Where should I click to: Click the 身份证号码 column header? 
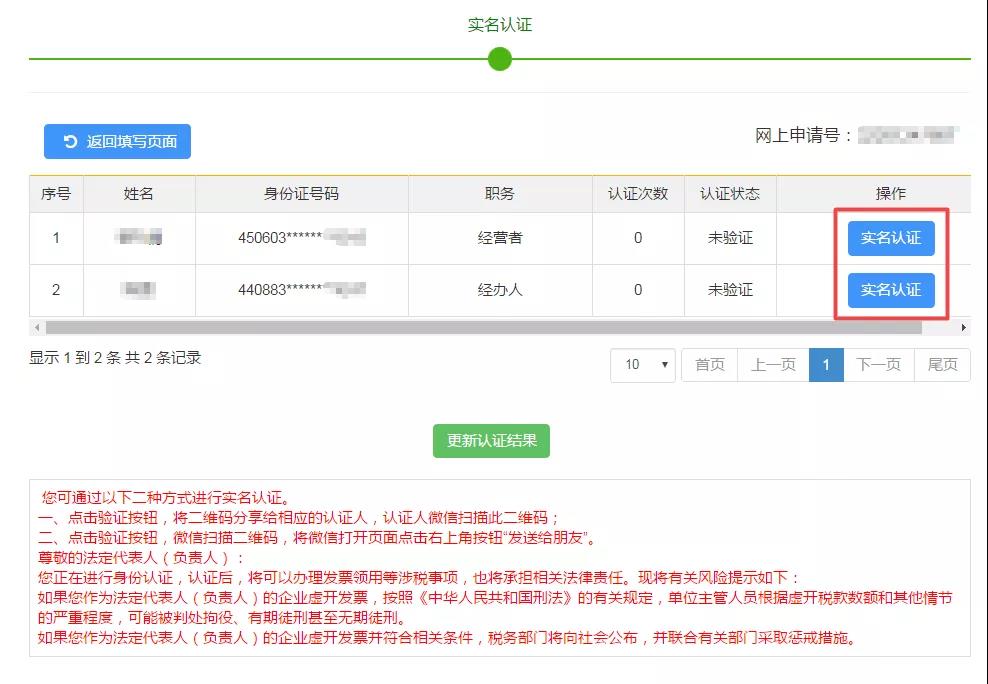(x=301, y=194)
